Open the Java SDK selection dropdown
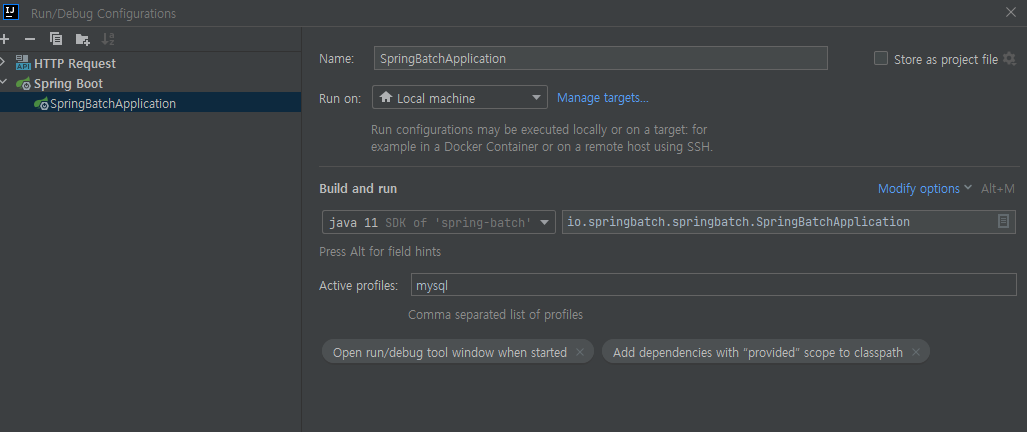 (439, 222)
